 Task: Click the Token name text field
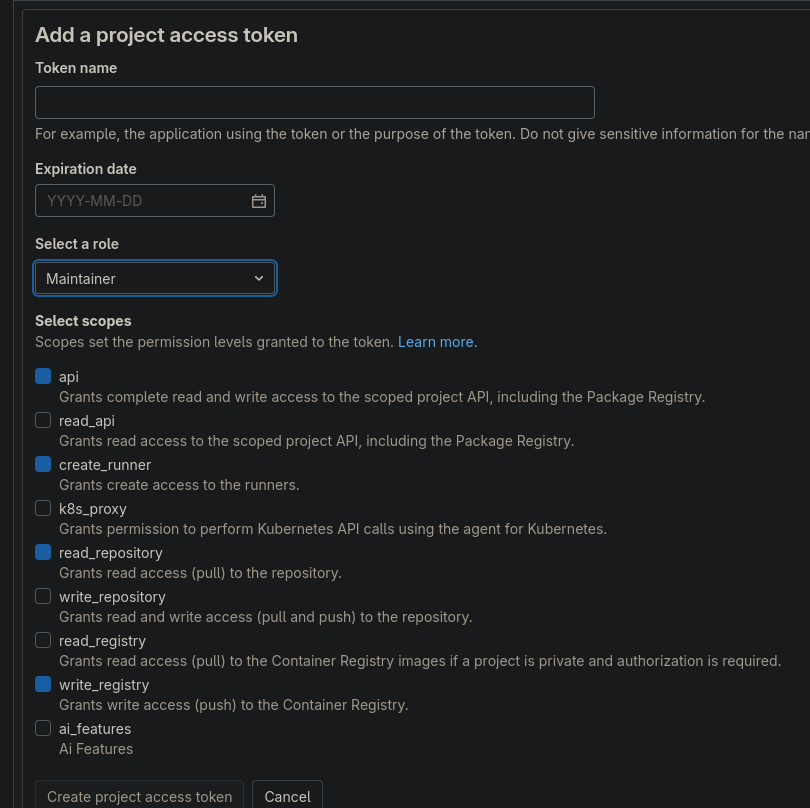314,103
